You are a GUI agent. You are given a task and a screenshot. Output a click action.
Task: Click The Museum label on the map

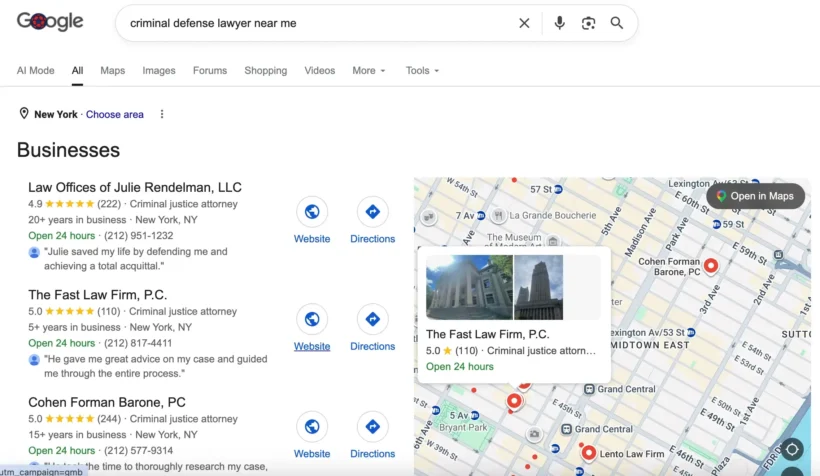point(514,237)
